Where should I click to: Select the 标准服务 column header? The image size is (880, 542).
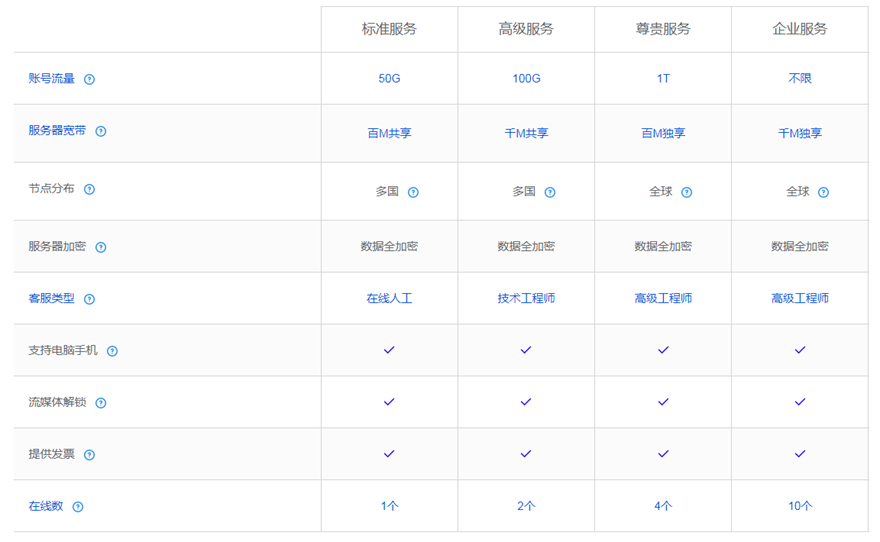(389, 29)
